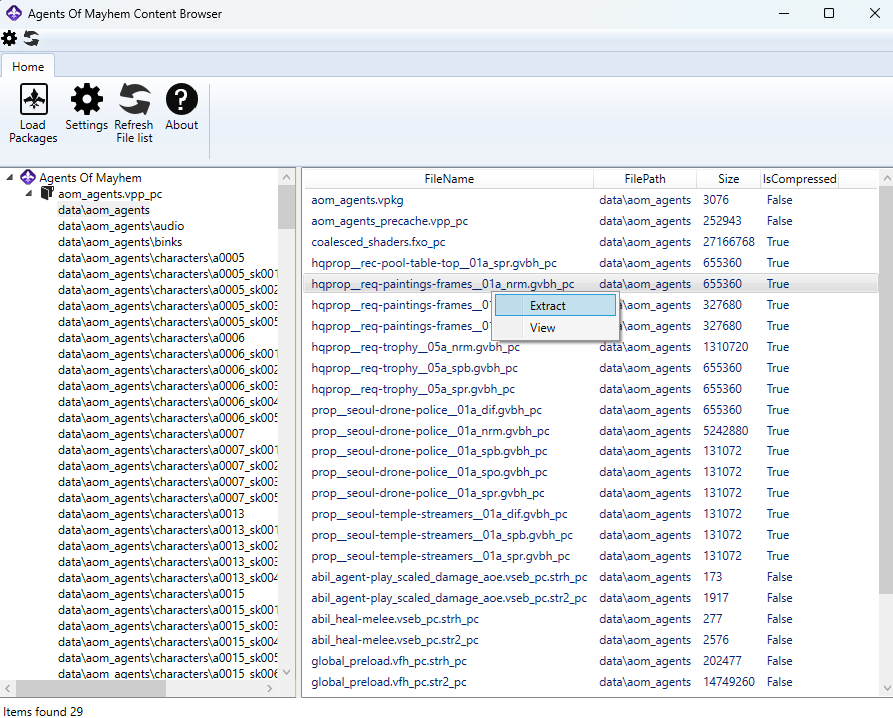Select prop__seoul-drone-police__01a_spb.gvbh_pc file
Image resolution: width=893 pixels, height=718 pixels.
591,451
